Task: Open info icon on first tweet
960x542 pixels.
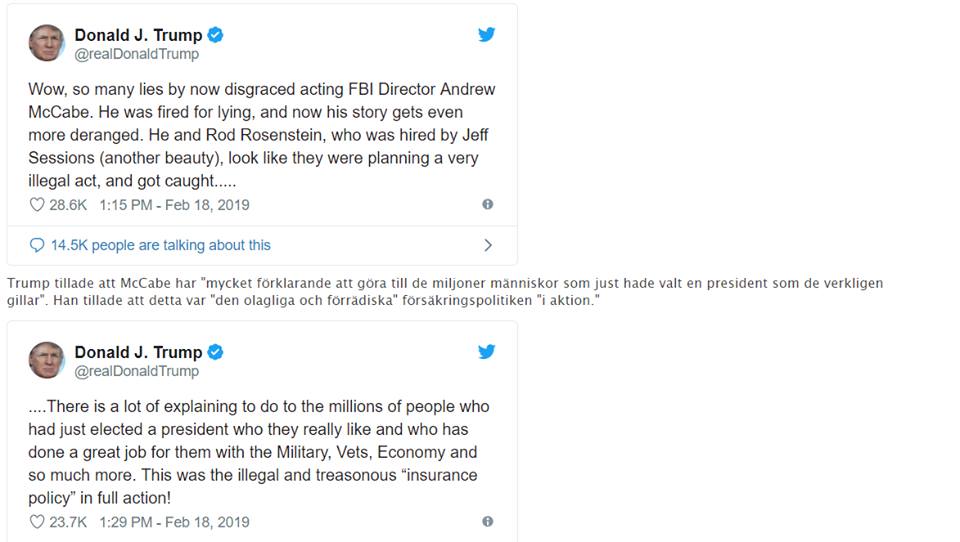Action: pyautogui.click(x=488, y=205)
